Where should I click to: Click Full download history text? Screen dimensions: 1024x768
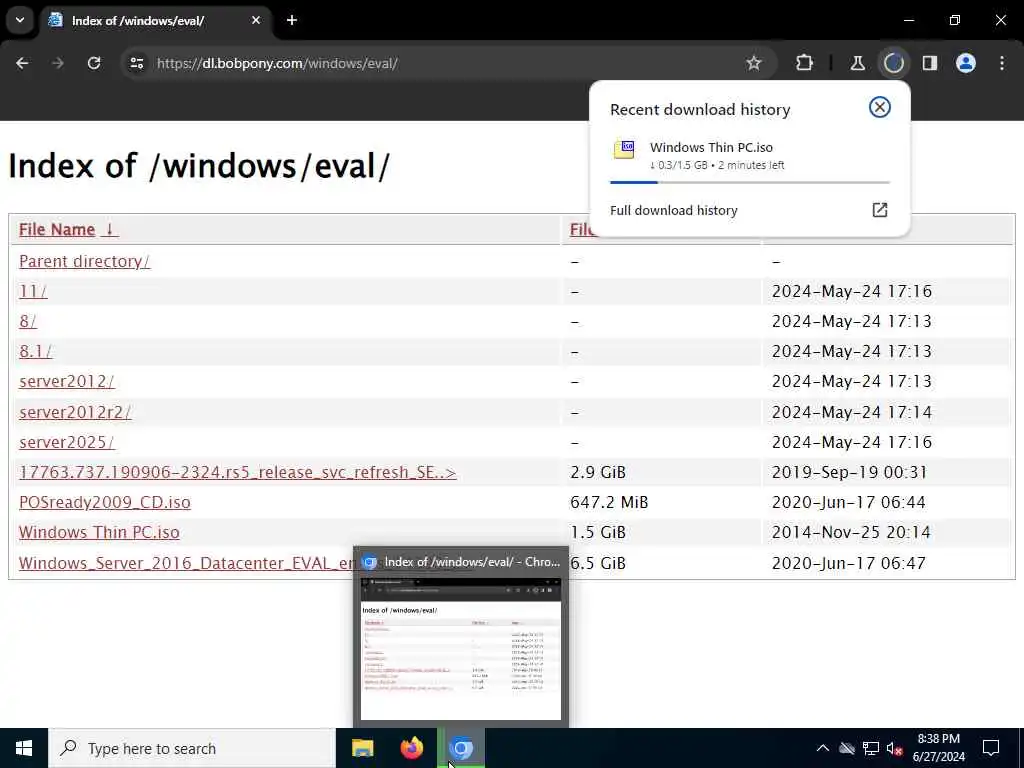click(x=673, y=210)
